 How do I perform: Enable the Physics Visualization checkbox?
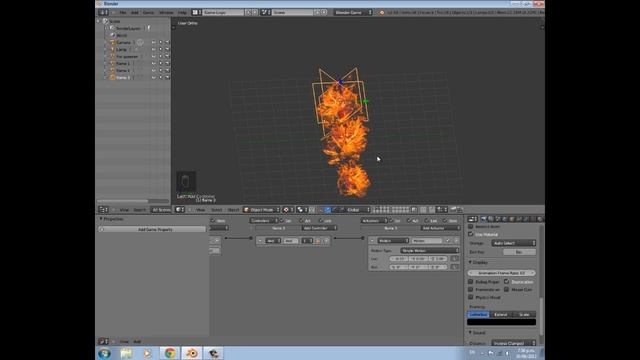pyautogui.click(x=471, y=297)
